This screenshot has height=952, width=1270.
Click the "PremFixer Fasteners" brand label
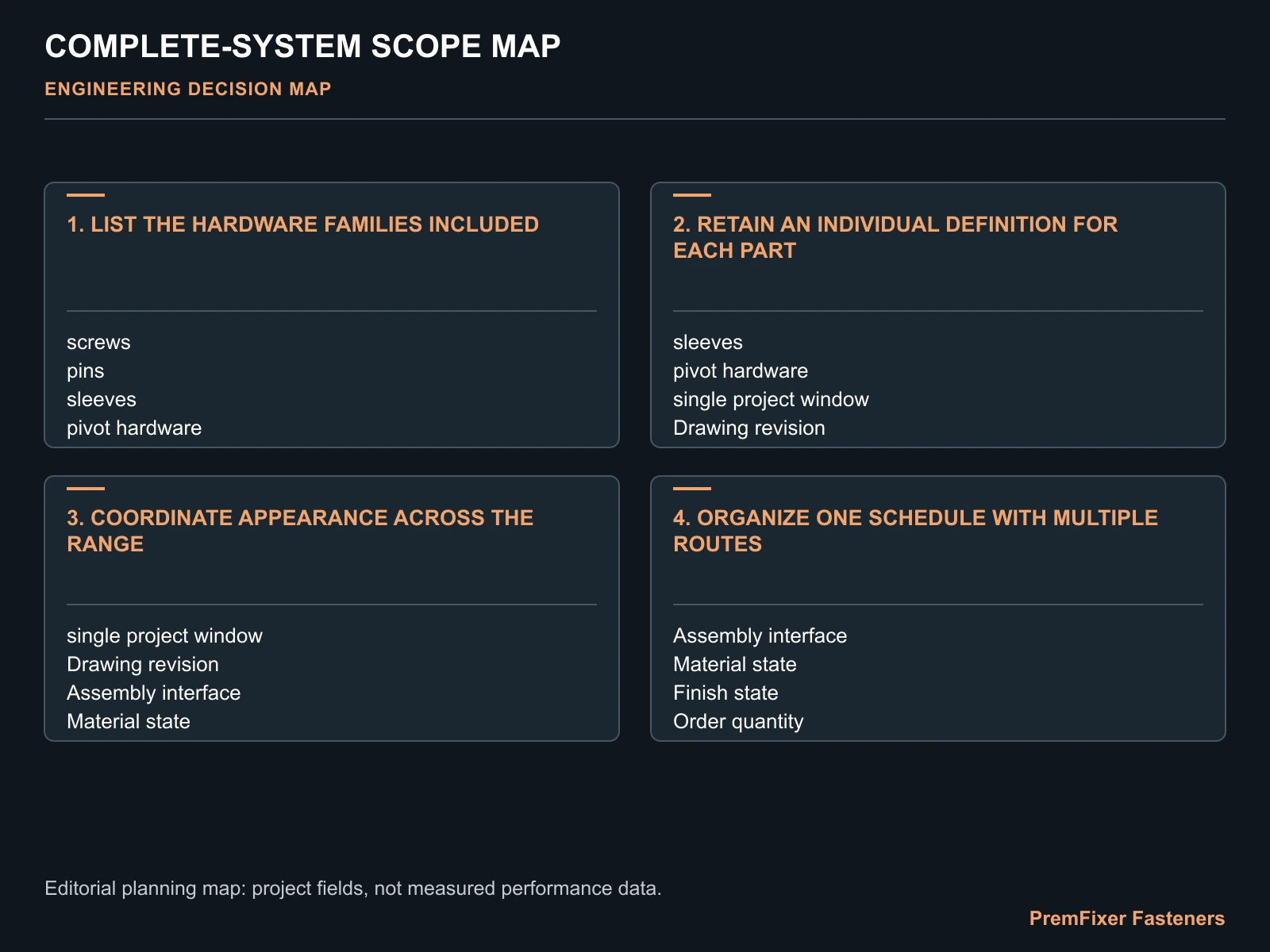point(1127,919)
